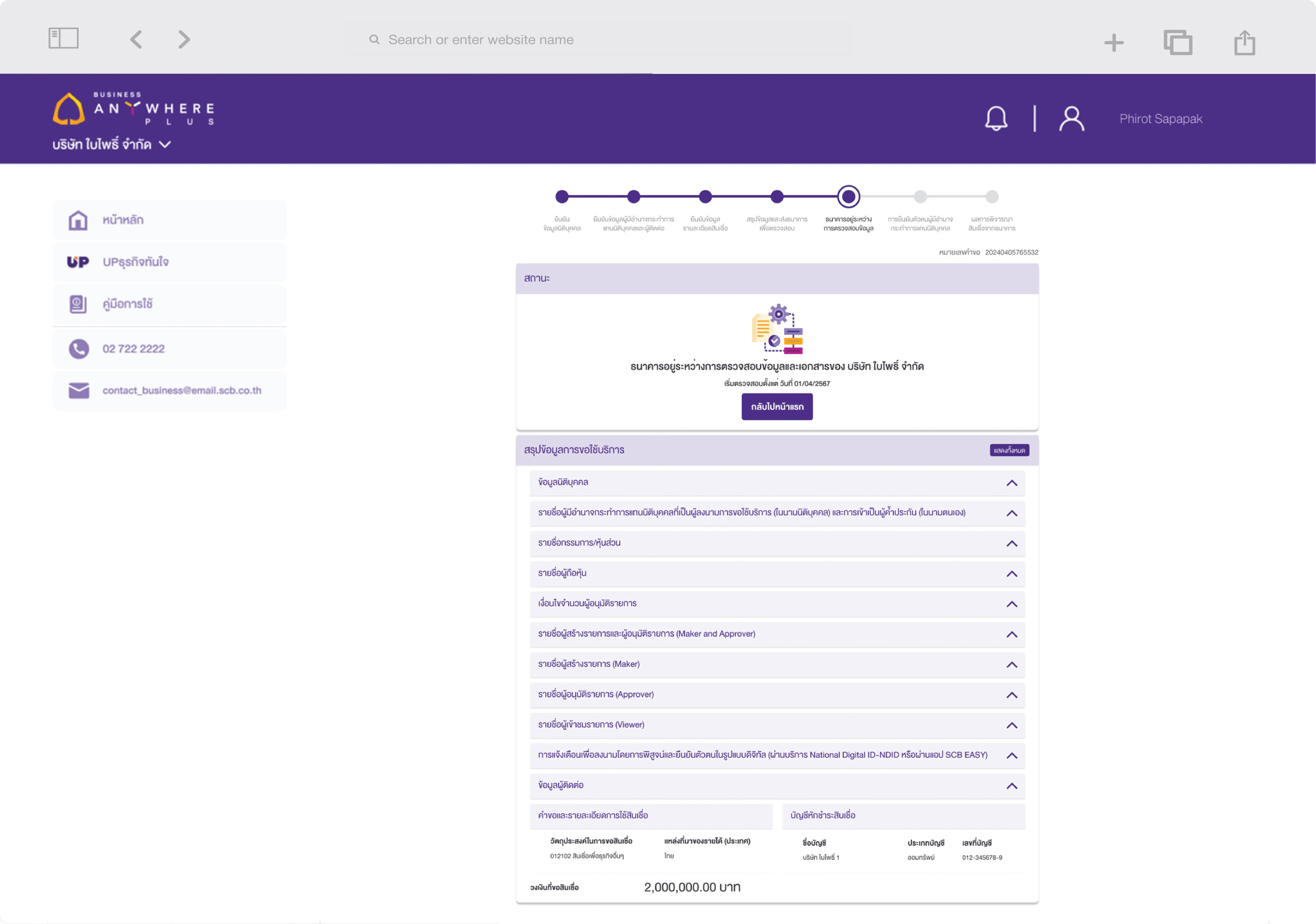The image size is (1316, 924).
Task: Open the UPธุรกิจทันใจ menu item
Action: (x=170, y=262)
